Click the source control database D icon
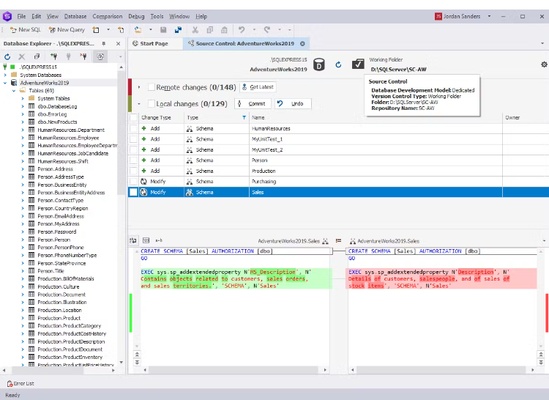Viewport: 549px width, 400px height. tap(319, 64)
